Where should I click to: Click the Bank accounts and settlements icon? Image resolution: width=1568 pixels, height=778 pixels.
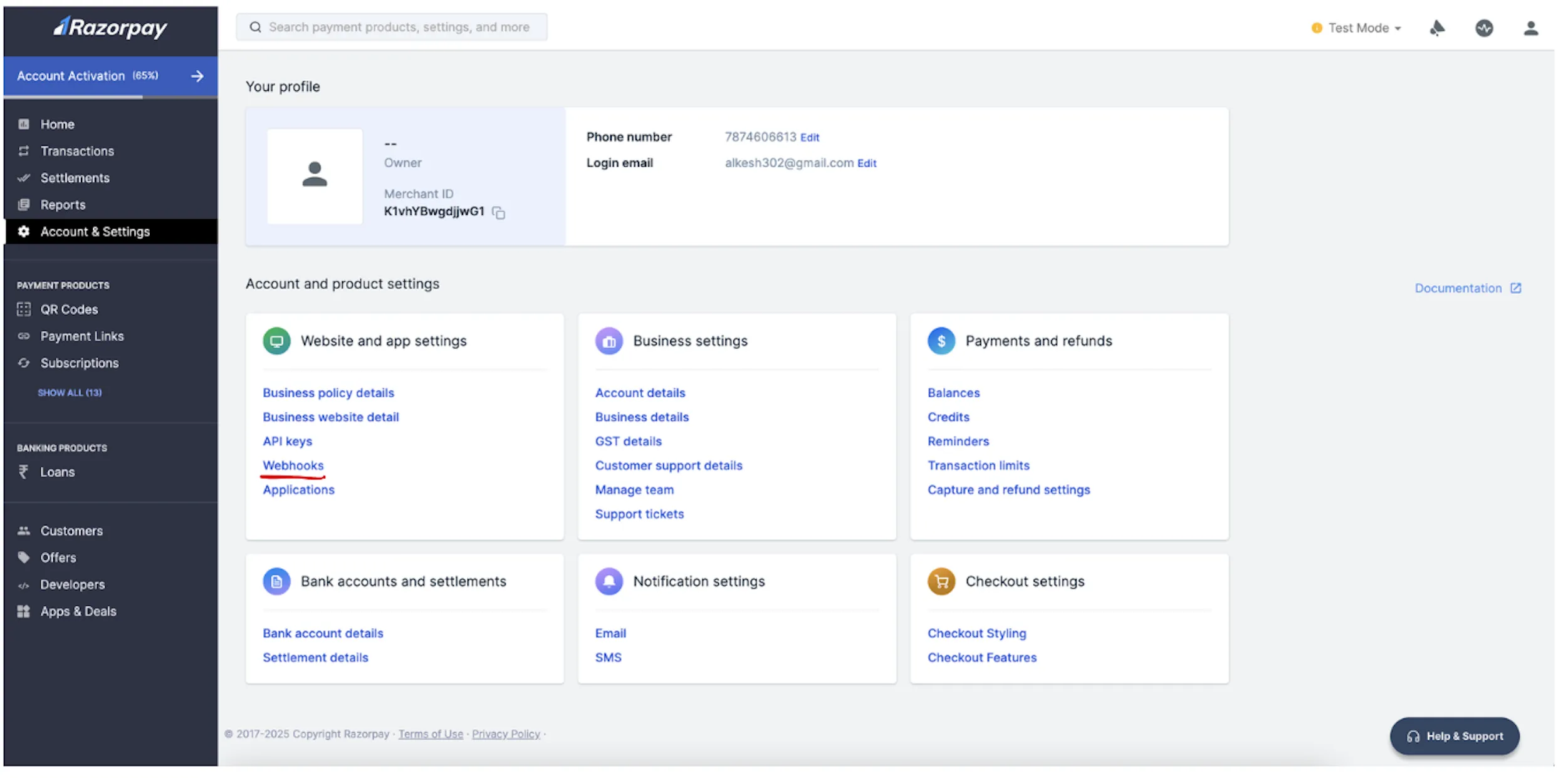[276, 581]
